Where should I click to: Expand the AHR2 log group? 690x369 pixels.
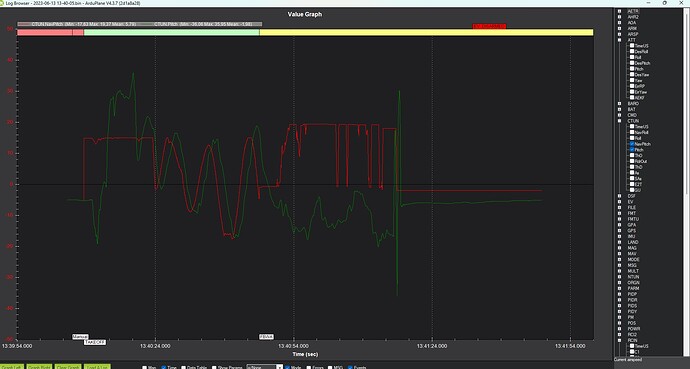(620, 17)
